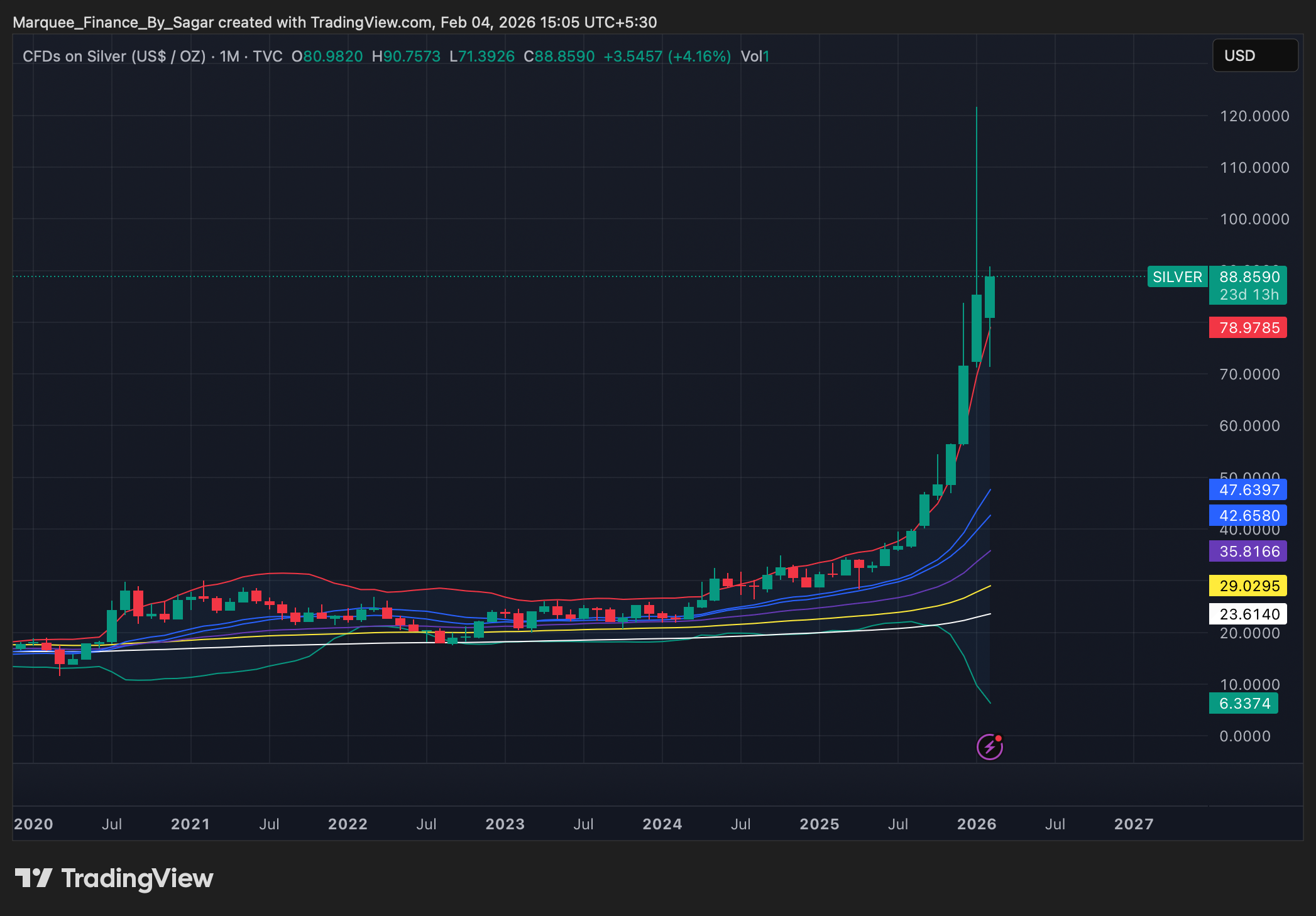Screen dimensions: 1316x916
Task: Click the green SILVER symbol price tag
Action: point(1177,277)
